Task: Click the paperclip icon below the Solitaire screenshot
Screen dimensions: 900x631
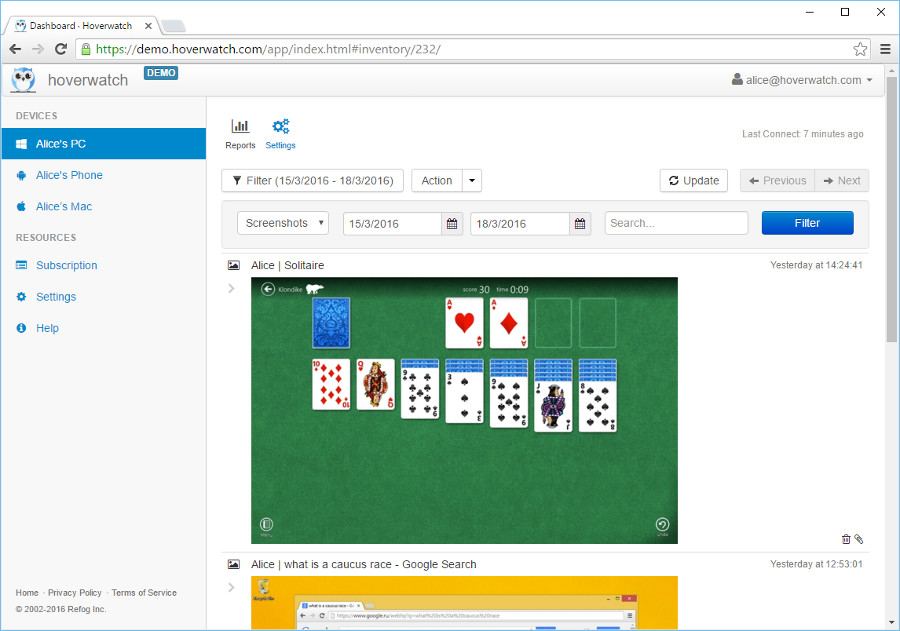Action: tap(858, 539)
